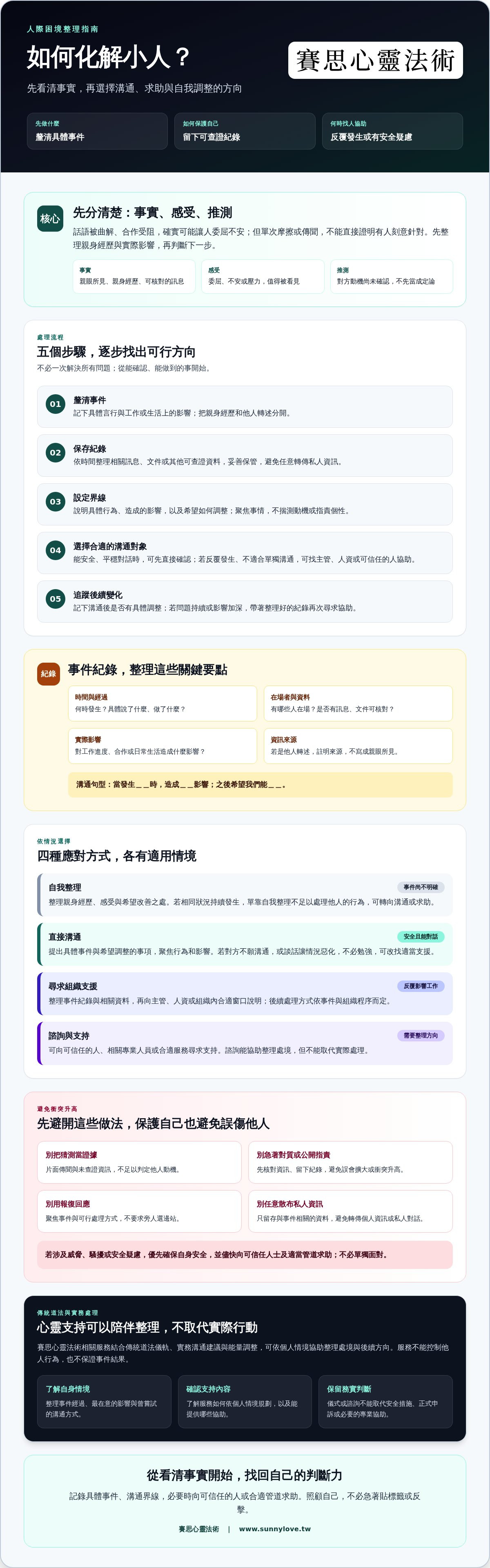Screen dimensions: 490x1568
Task: Click the 事件尚不明確 tag
Action: tap(421, 887)
